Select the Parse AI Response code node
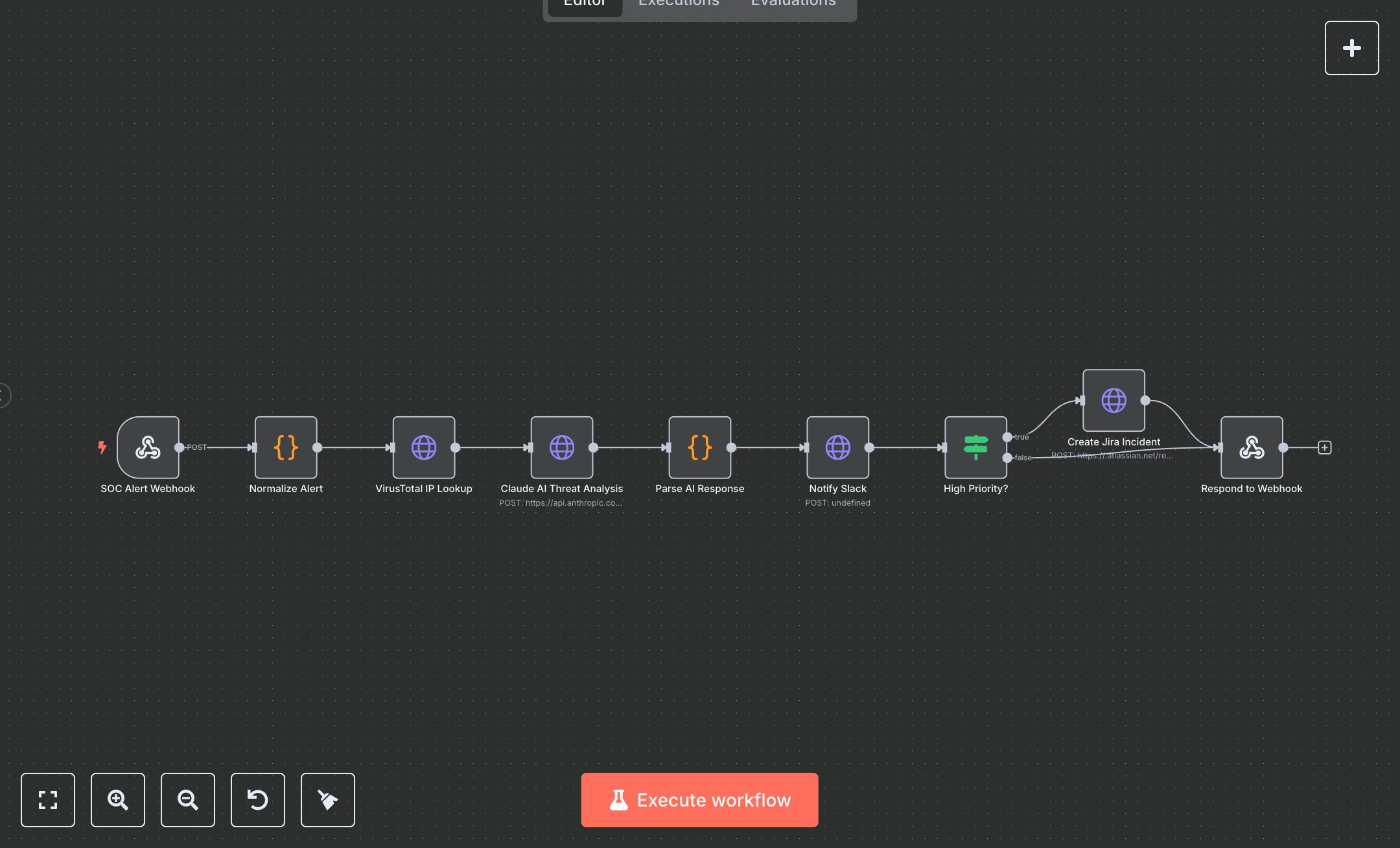The image size is (1400, 848). [x=699, y=447]
